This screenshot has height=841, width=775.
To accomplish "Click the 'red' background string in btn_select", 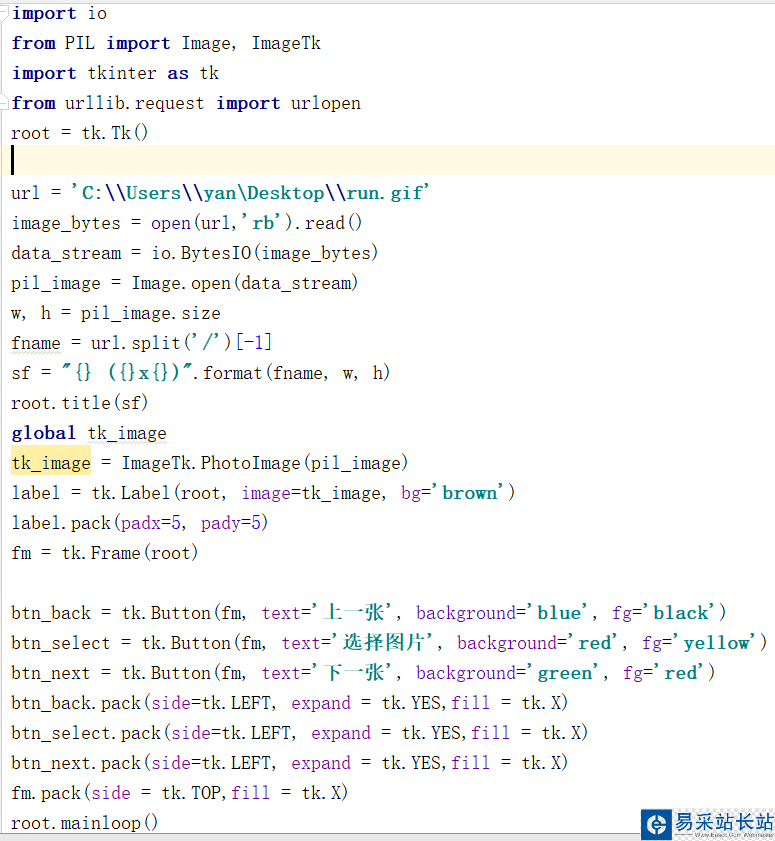I will point(594,643).
